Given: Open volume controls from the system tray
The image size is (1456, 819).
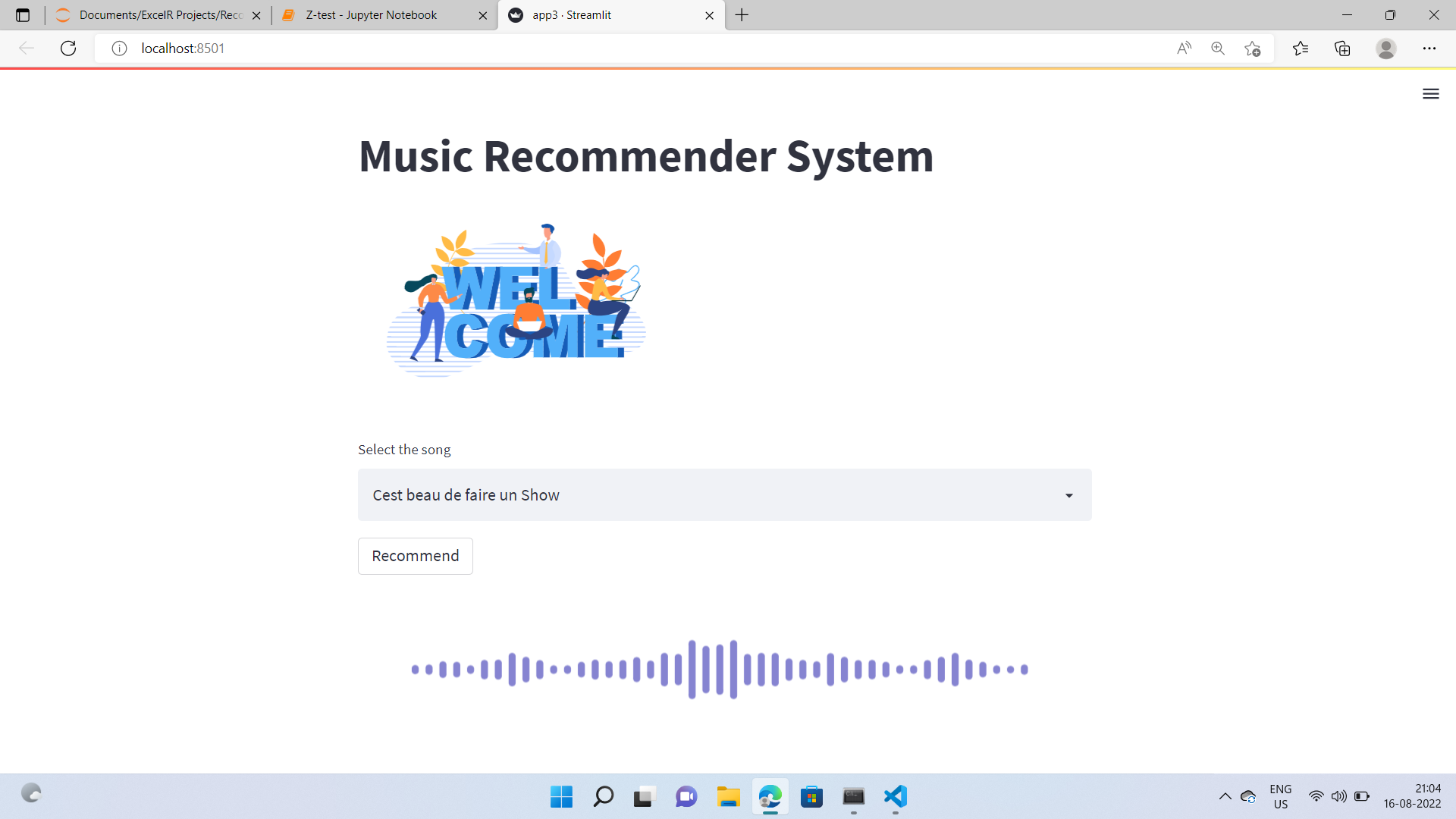Looking at the screenshot, I should 1339,796.
